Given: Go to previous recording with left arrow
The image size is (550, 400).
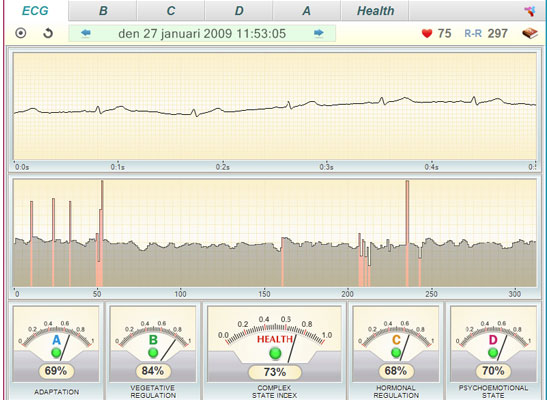Looking at the screenshot, I should 86,33.
